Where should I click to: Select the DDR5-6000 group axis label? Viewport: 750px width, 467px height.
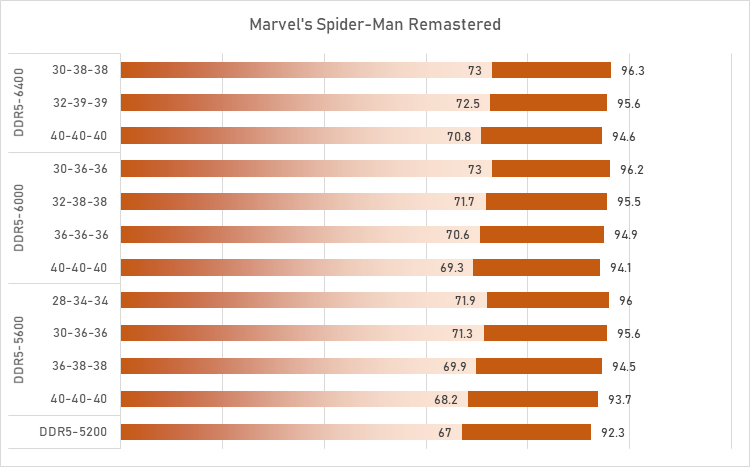(20, 218)
